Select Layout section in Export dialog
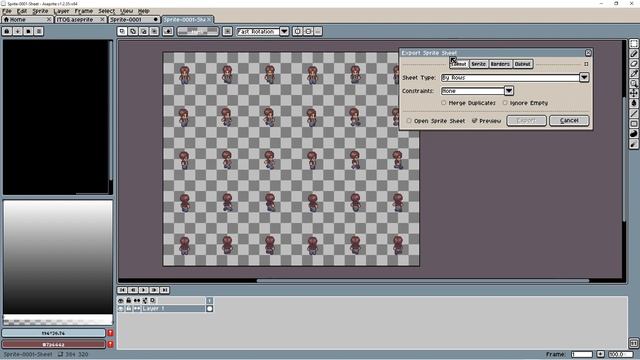 [x=458, y=64]
